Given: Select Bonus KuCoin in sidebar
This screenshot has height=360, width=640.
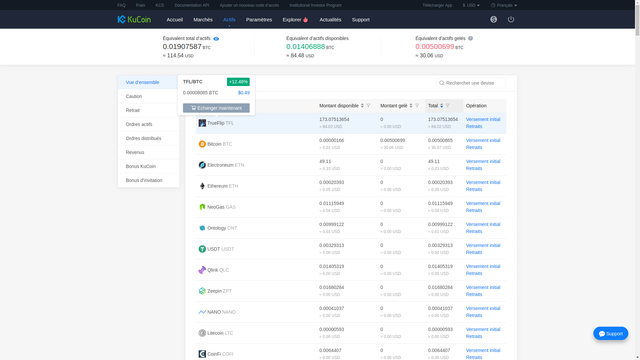Looking at the screenshot, I should click(149, 166).
